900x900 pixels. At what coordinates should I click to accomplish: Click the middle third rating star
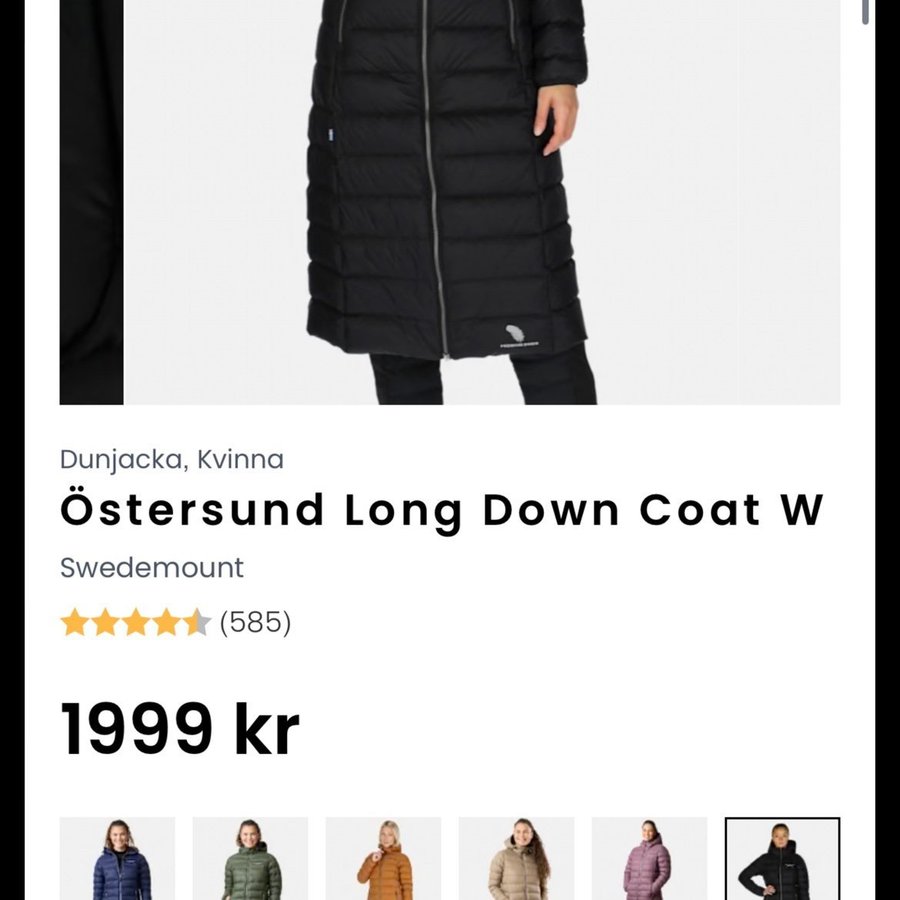tap(136, 622)
